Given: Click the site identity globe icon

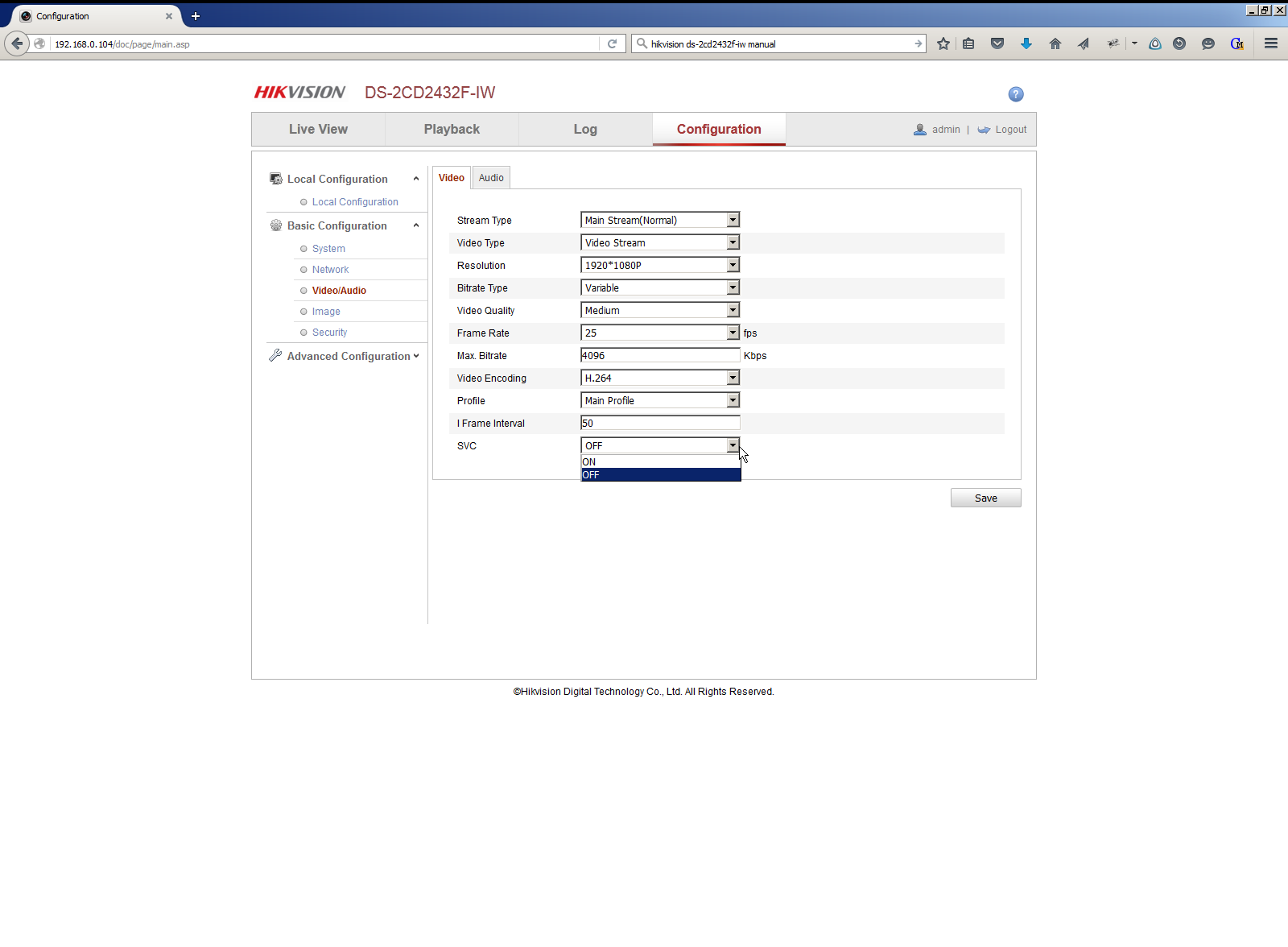Looking at the screenshot, I should coord(39,43).
